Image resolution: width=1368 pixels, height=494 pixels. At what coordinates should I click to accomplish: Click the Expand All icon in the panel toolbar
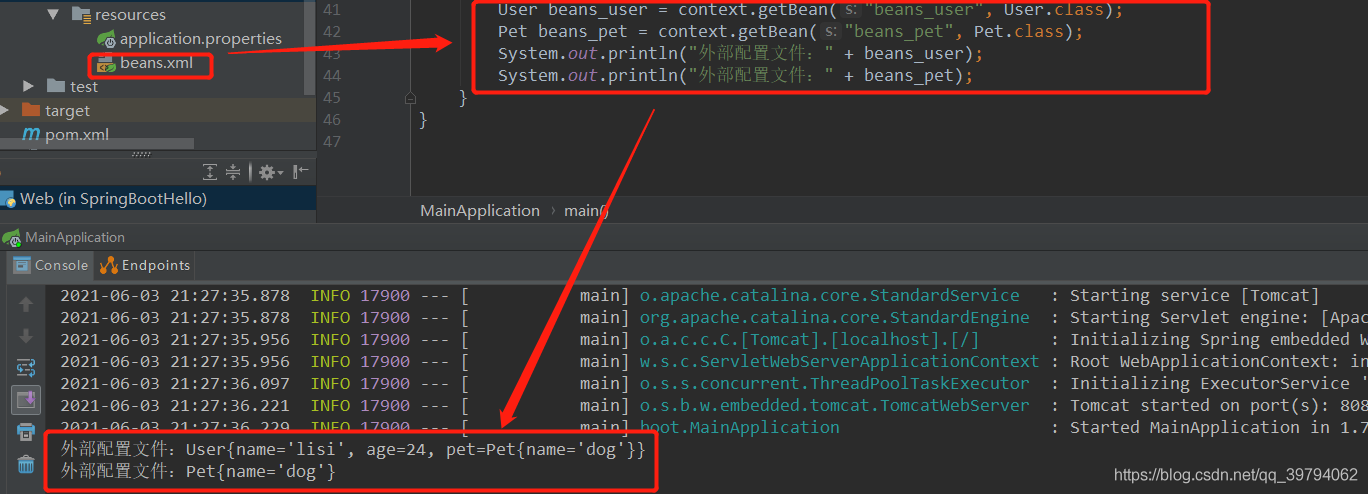[210, 172]
